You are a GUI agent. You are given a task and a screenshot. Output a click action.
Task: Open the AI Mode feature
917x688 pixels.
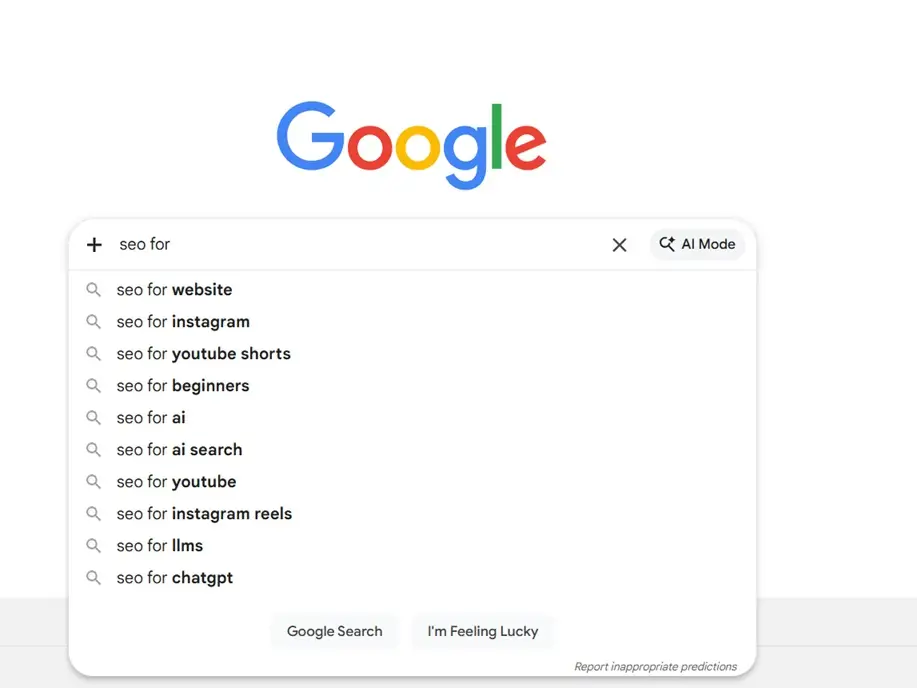697,244
